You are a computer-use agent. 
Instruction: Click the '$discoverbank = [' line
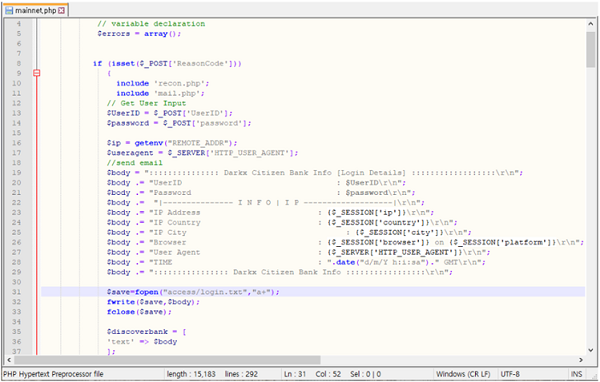point(147,332)
